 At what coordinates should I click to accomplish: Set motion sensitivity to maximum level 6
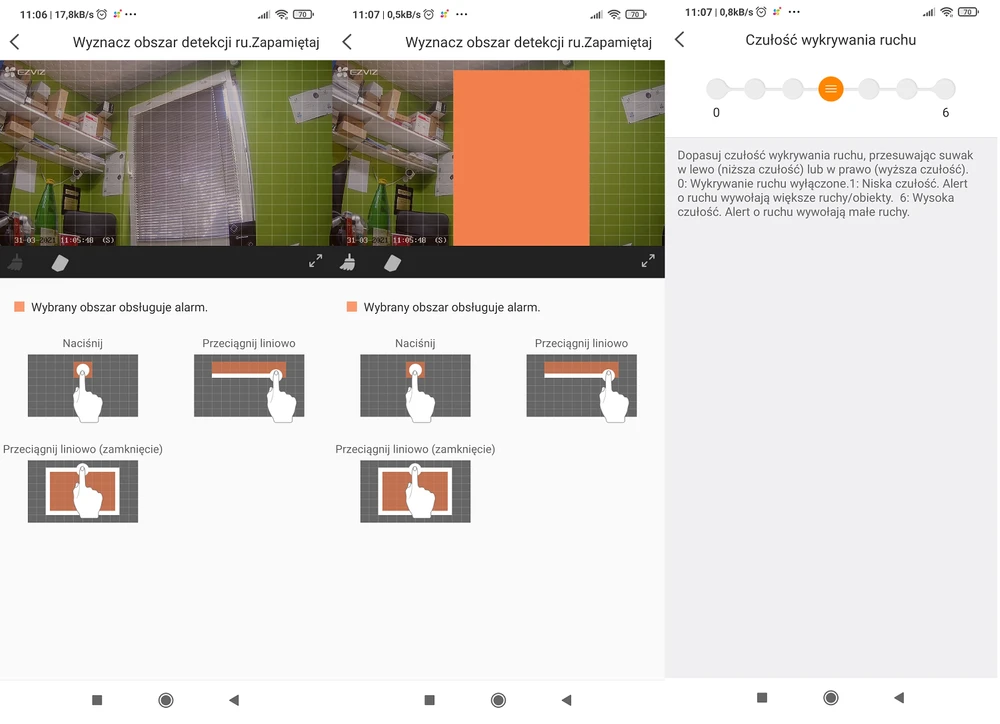click(x=944, y=89)
